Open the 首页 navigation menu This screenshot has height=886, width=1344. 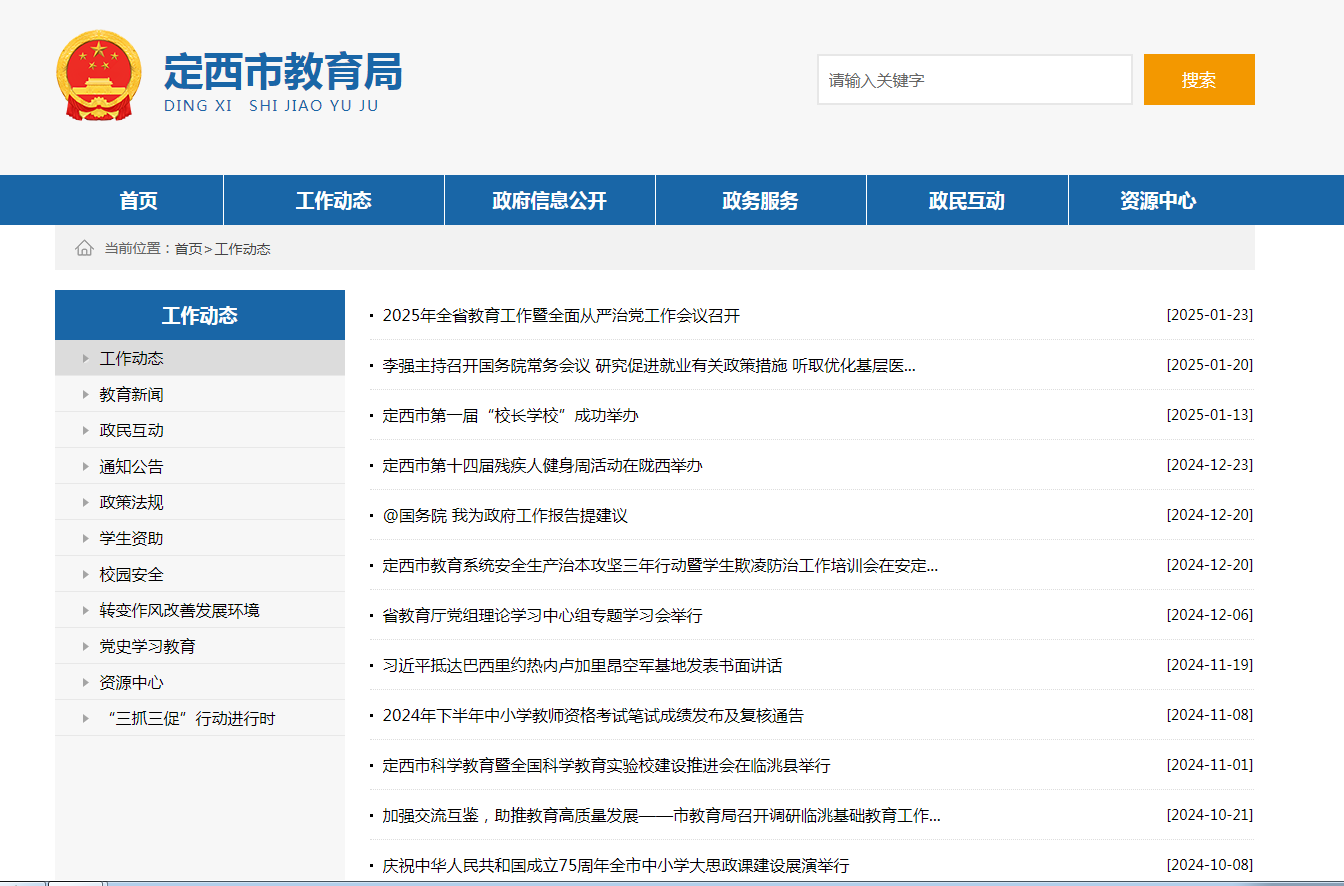coord(139,200)
